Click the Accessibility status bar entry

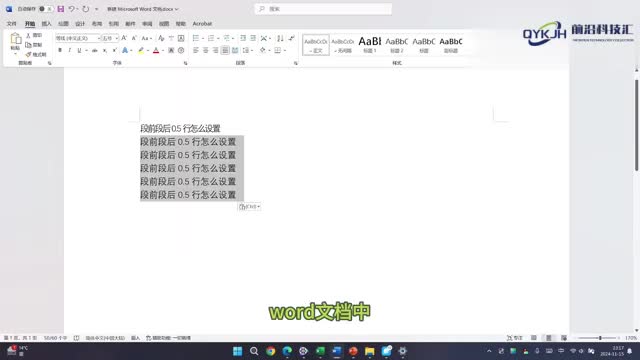tap(168, 338)
